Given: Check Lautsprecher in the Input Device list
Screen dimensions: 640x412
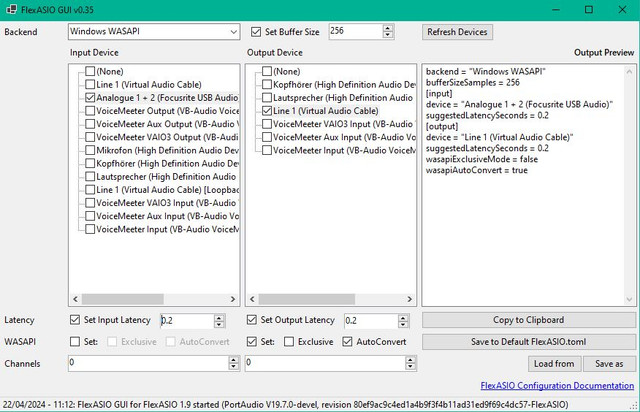Looking at the screenshot, I should (x=90, y=176).
